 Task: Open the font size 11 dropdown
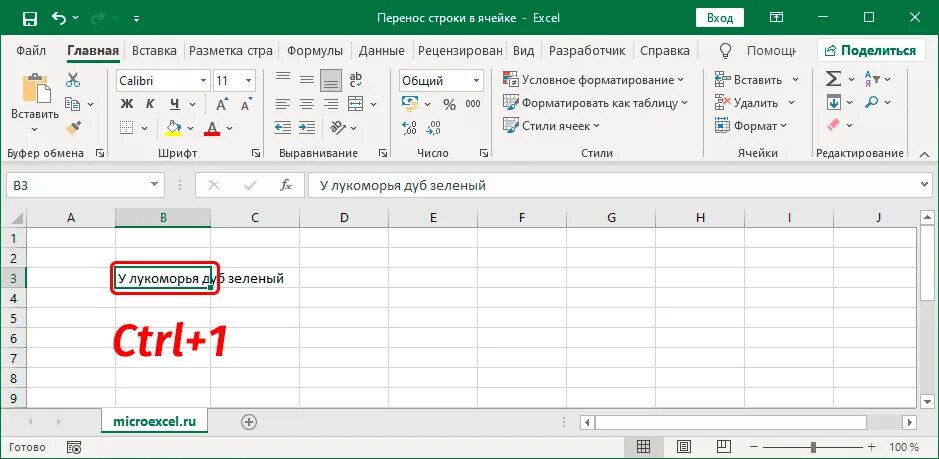pyautogui.click(x=249, y=80)
